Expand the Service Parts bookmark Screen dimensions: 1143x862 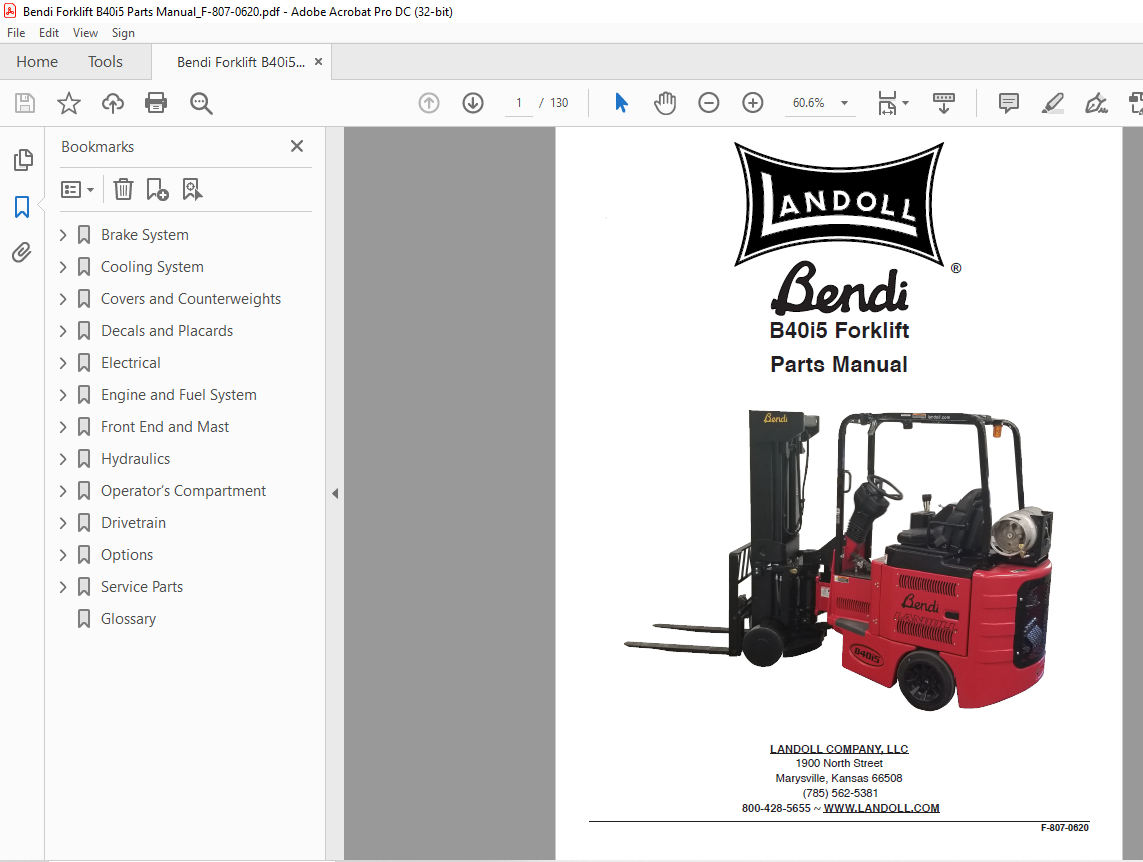[x=63, y=587]
